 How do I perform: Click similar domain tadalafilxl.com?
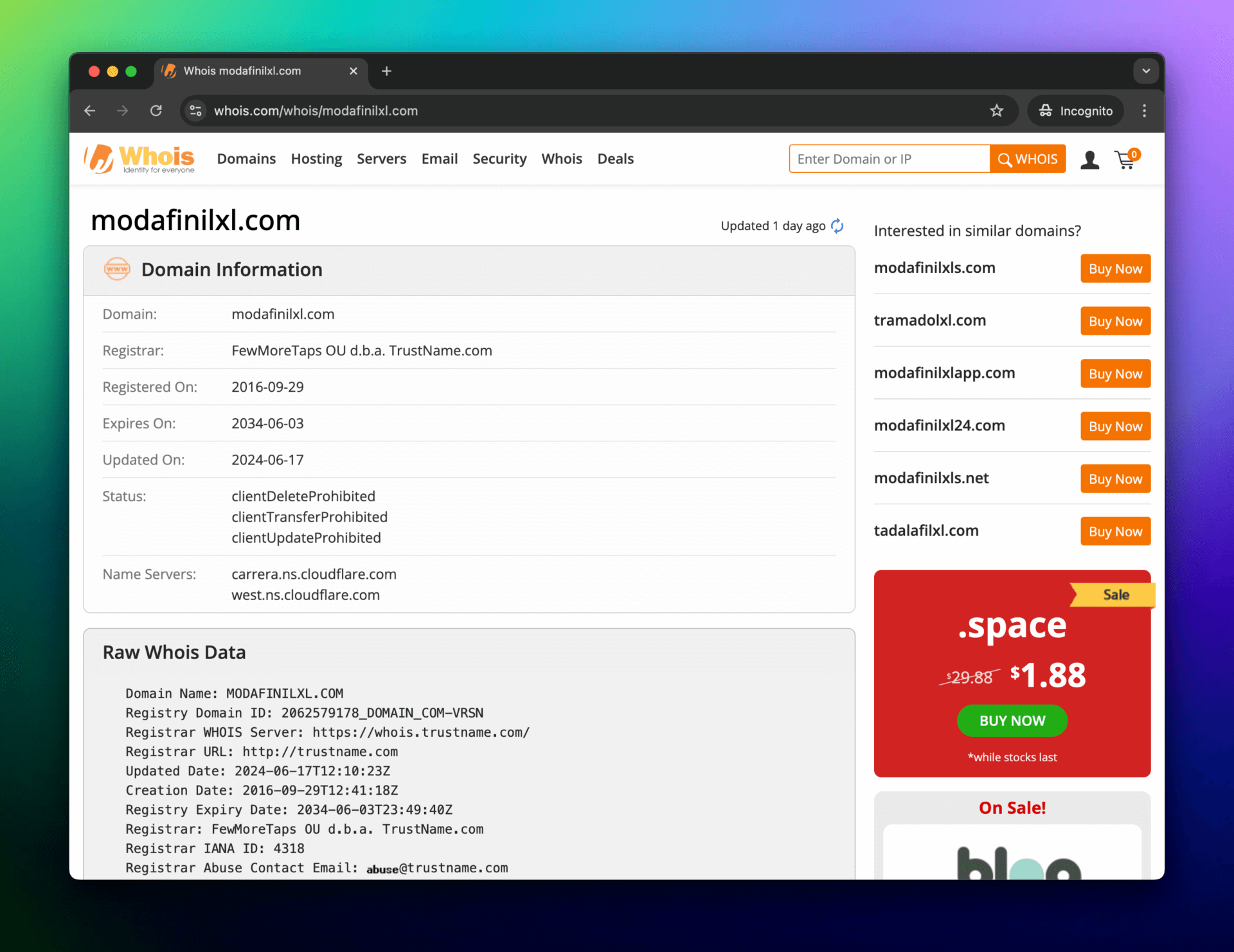pyautogui.click(x=926, y=531)
